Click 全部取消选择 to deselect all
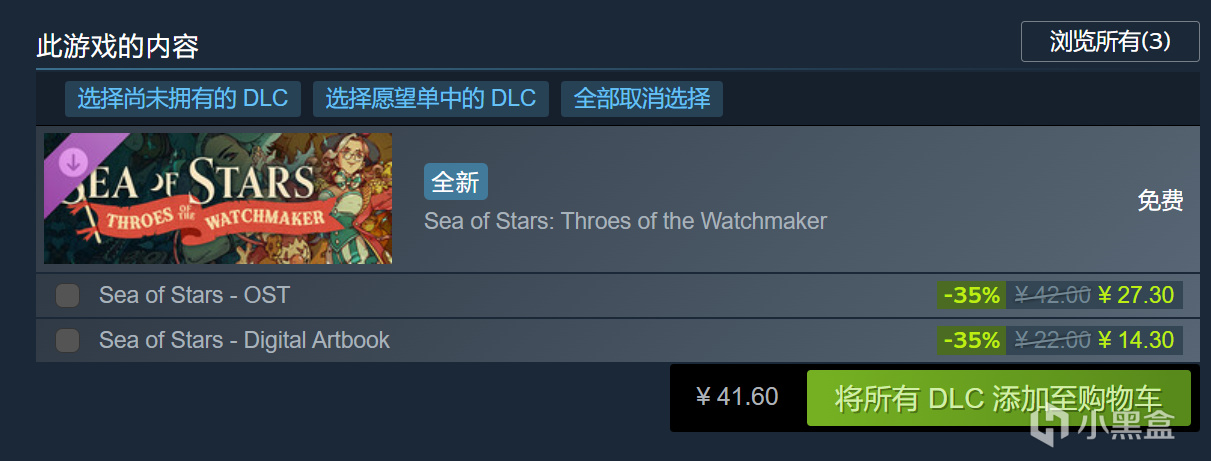The width and height of the screenshot is (1211, 461). pyautogui.click(x=642, y=99)
